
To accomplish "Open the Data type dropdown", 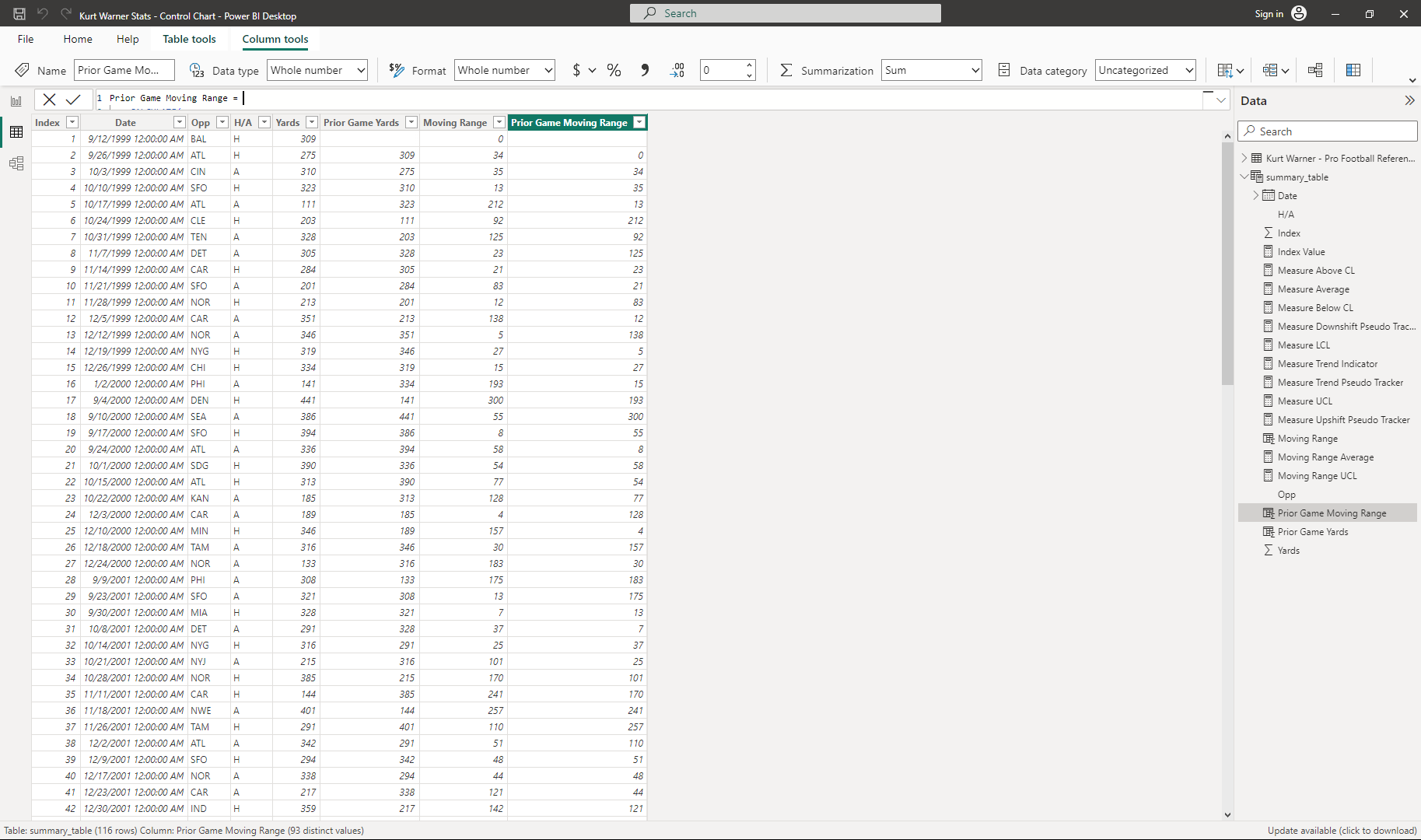I will (317, 70).
